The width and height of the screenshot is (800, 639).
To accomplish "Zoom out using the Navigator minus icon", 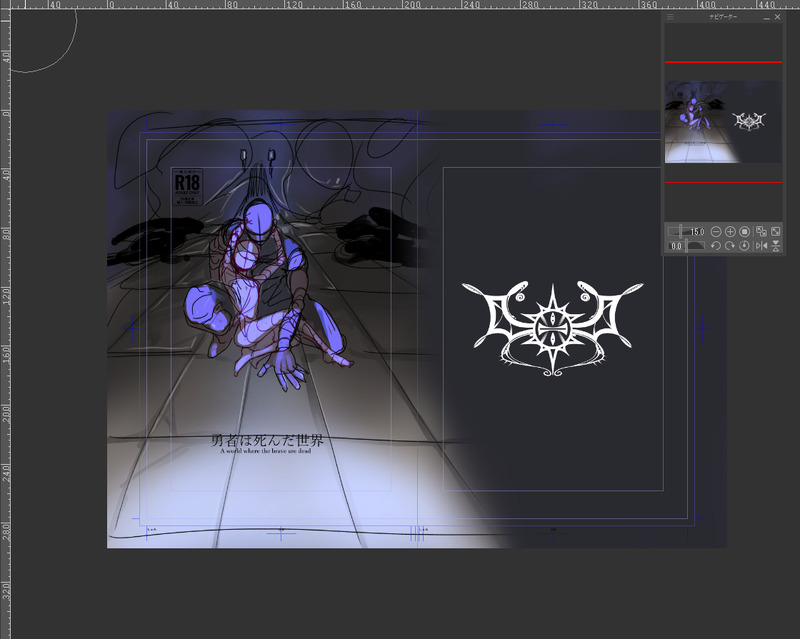I will [x=716, y=232].
